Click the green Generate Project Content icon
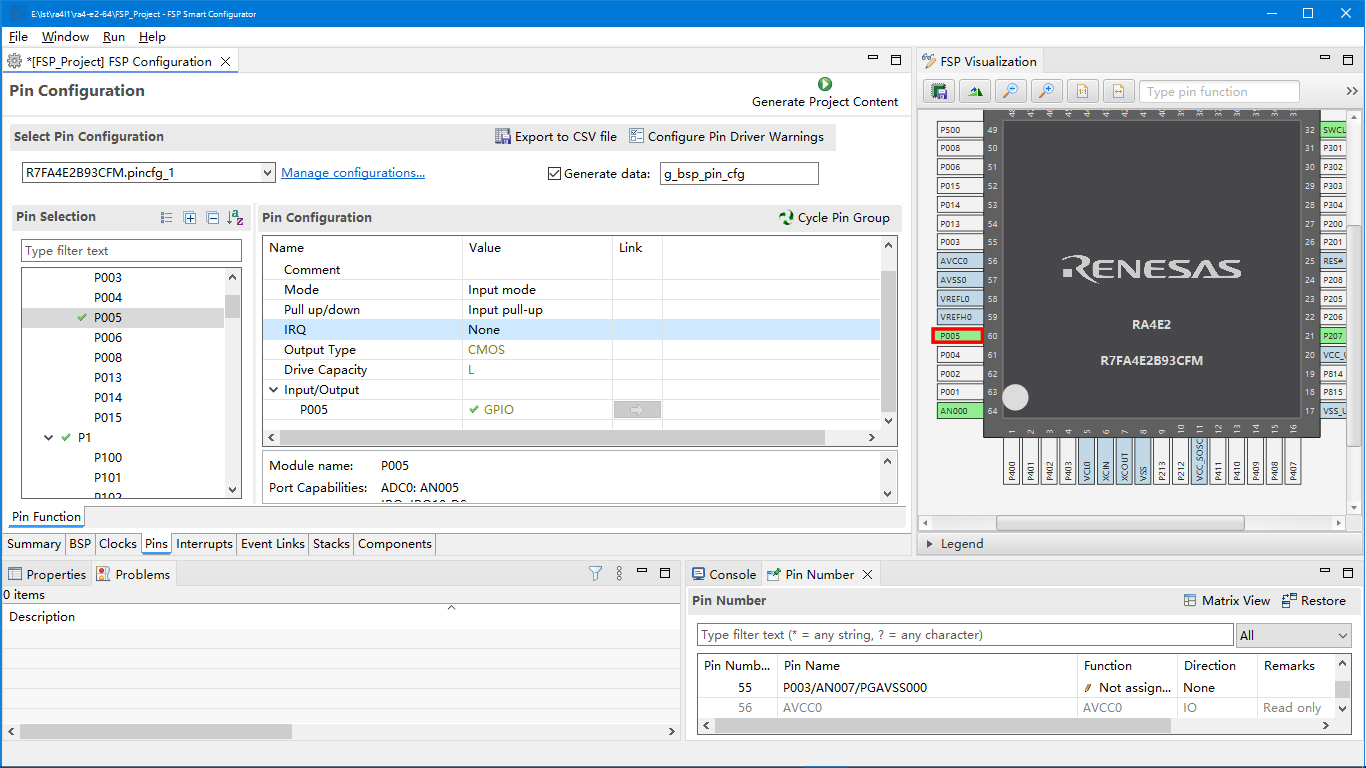This screenshot has width=1366, height=768. pyautogui.click(x=825, y=84)
